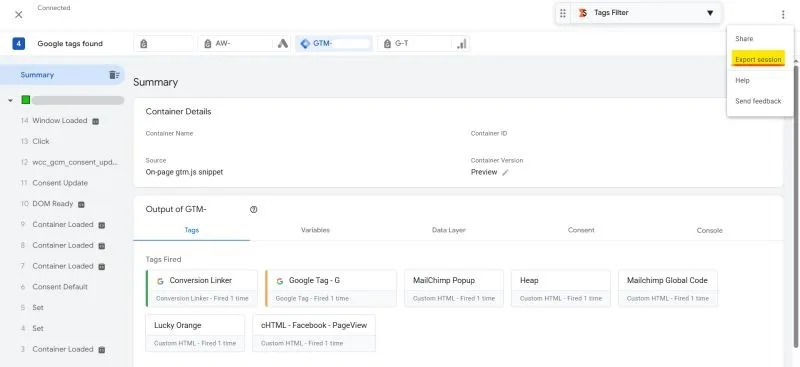This screenshot has height=367, width=800.
Task: Click the icon beside event 9 Container Loaded
Action: tap(102, 225)
